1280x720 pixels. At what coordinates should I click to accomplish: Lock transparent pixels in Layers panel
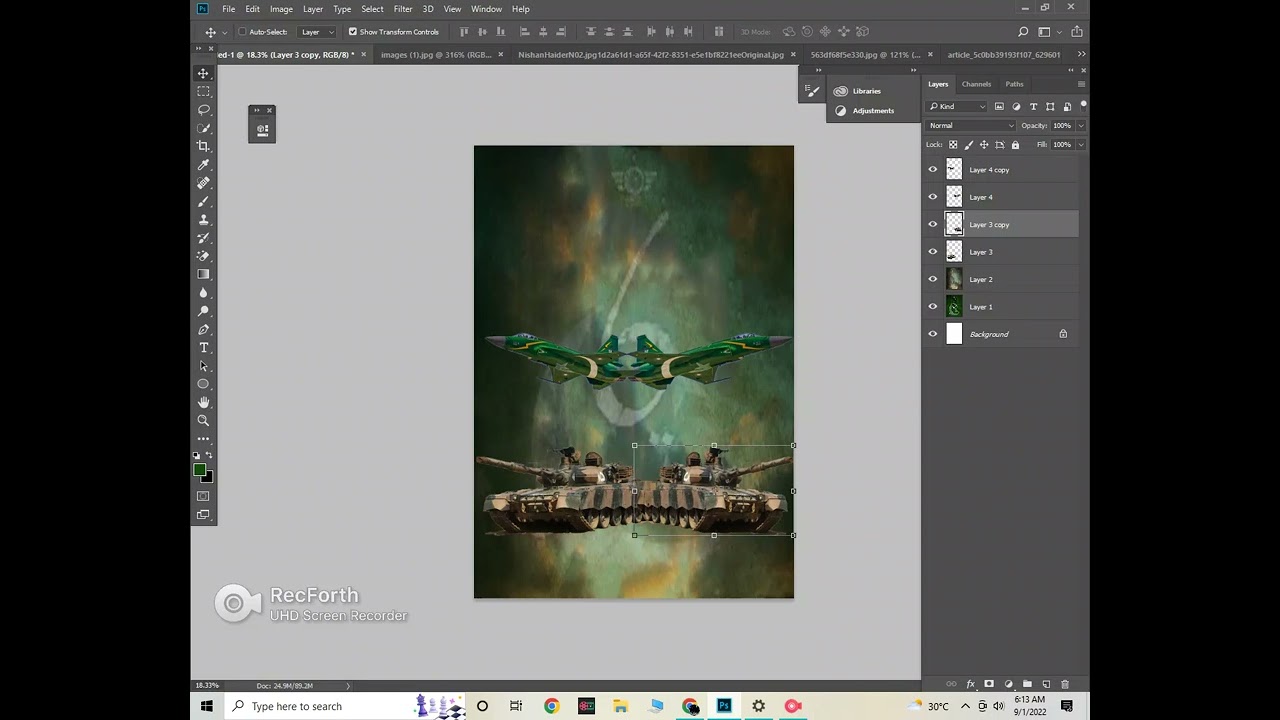[x=953, y=145]
